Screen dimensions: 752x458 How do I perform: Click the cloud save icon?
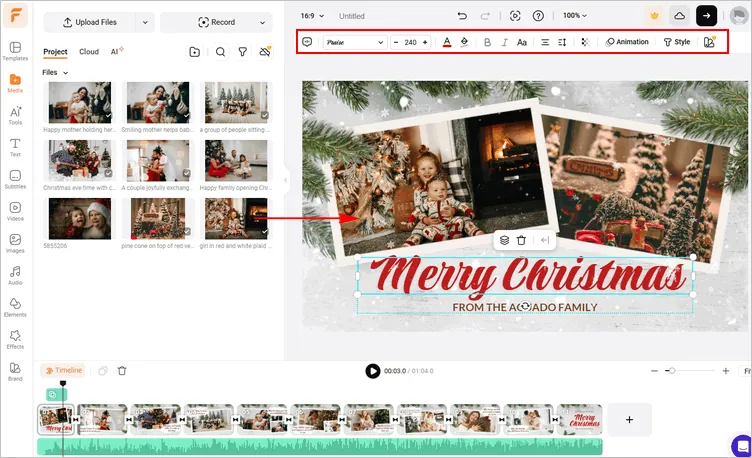click(x=680, y=16)
